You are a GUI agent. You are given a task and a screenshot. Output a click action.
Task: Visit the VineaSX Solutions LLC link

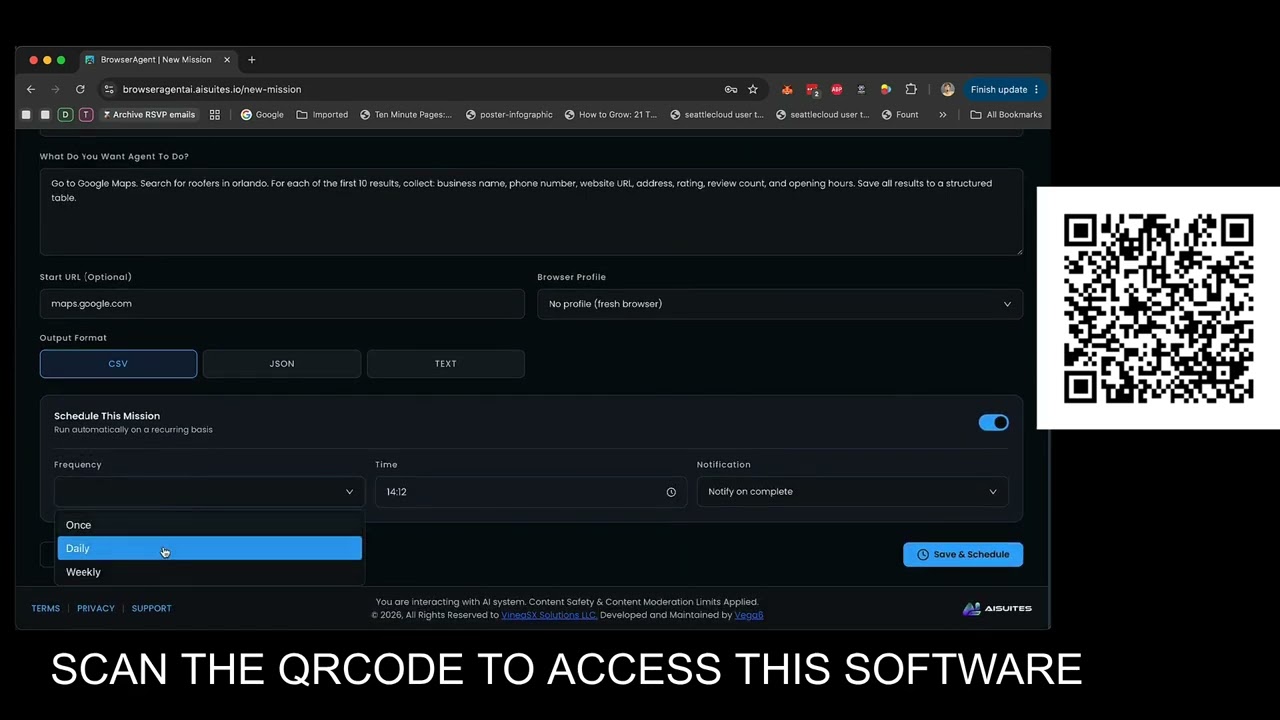click(549, 615)
